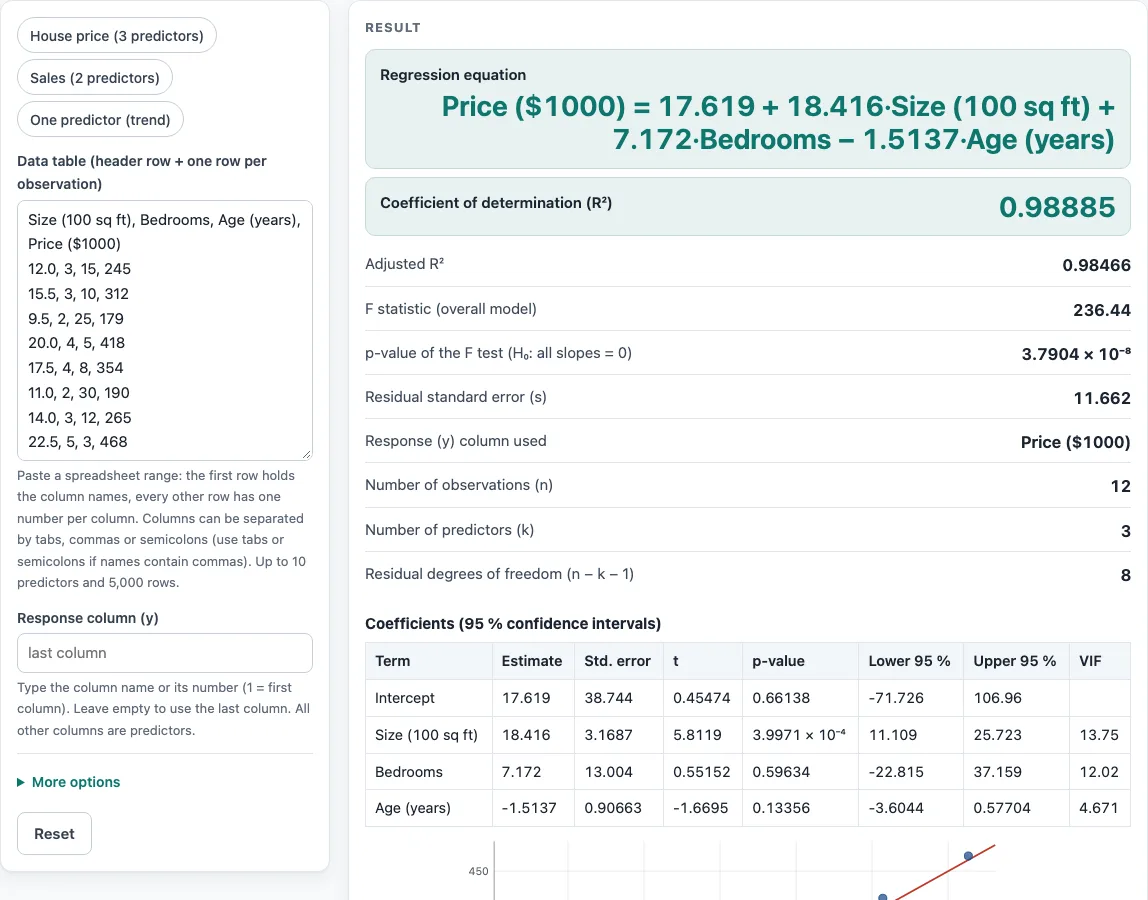This screenshot has height=900, width=1148.
Task: Select number of observations value 12
Action: coord(1120,486)
